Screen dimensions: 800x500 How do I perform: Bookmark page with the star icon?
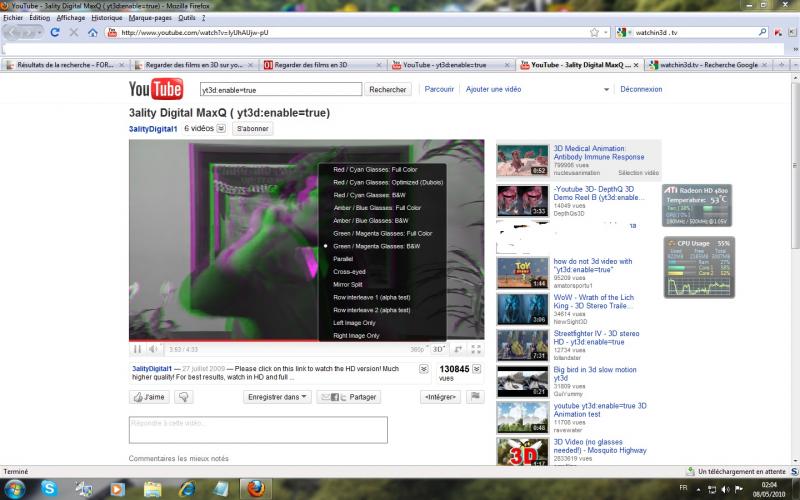[x=594, y=32]
